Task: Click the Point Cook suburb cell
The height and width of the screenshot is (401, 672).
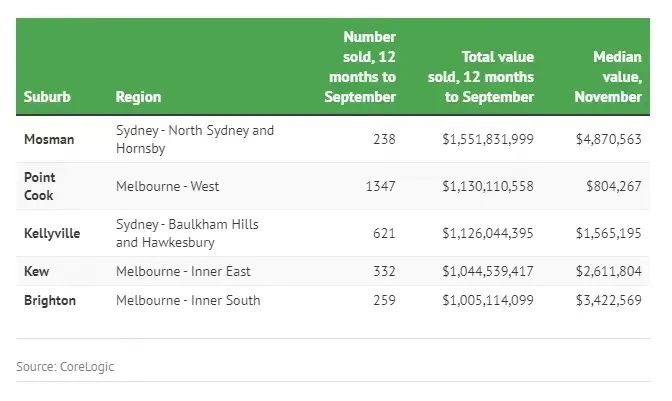Action: pos(40,185)
